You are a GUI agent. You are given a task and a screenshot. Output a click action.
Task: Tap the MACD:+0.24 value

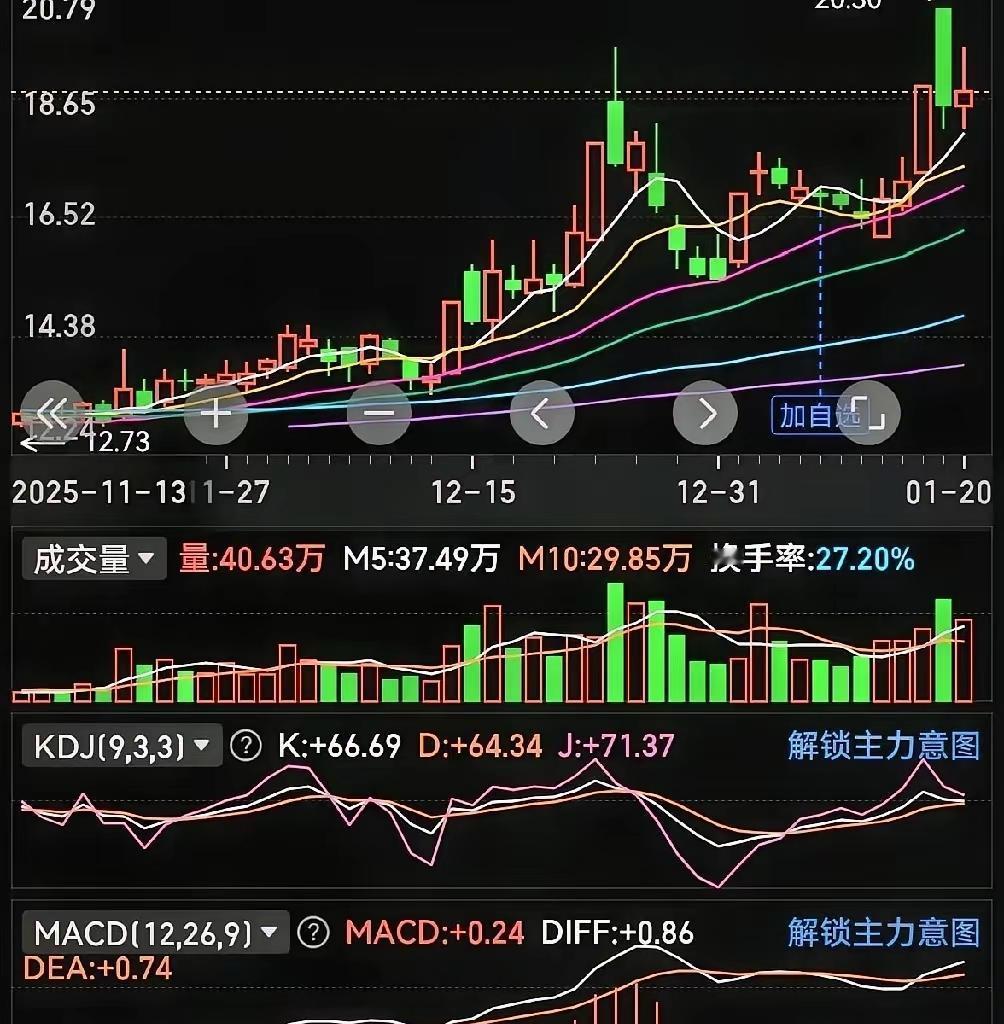point(434,933)
